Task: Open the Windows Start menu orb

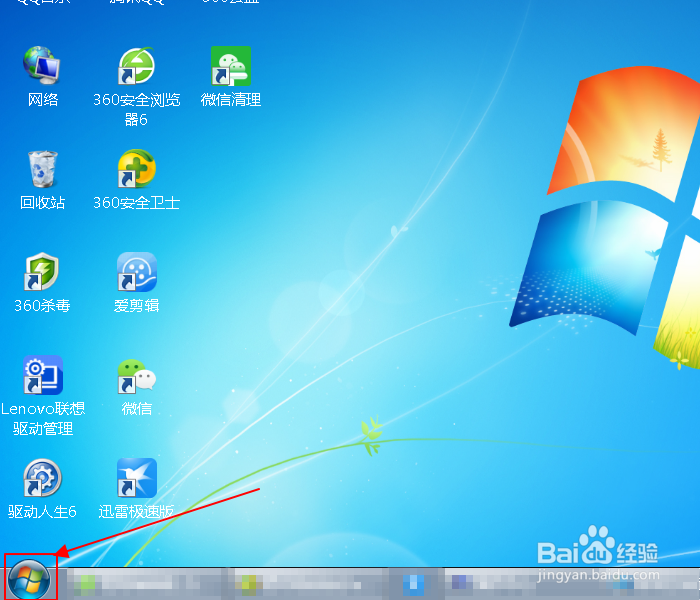Action: pos(29,579)
